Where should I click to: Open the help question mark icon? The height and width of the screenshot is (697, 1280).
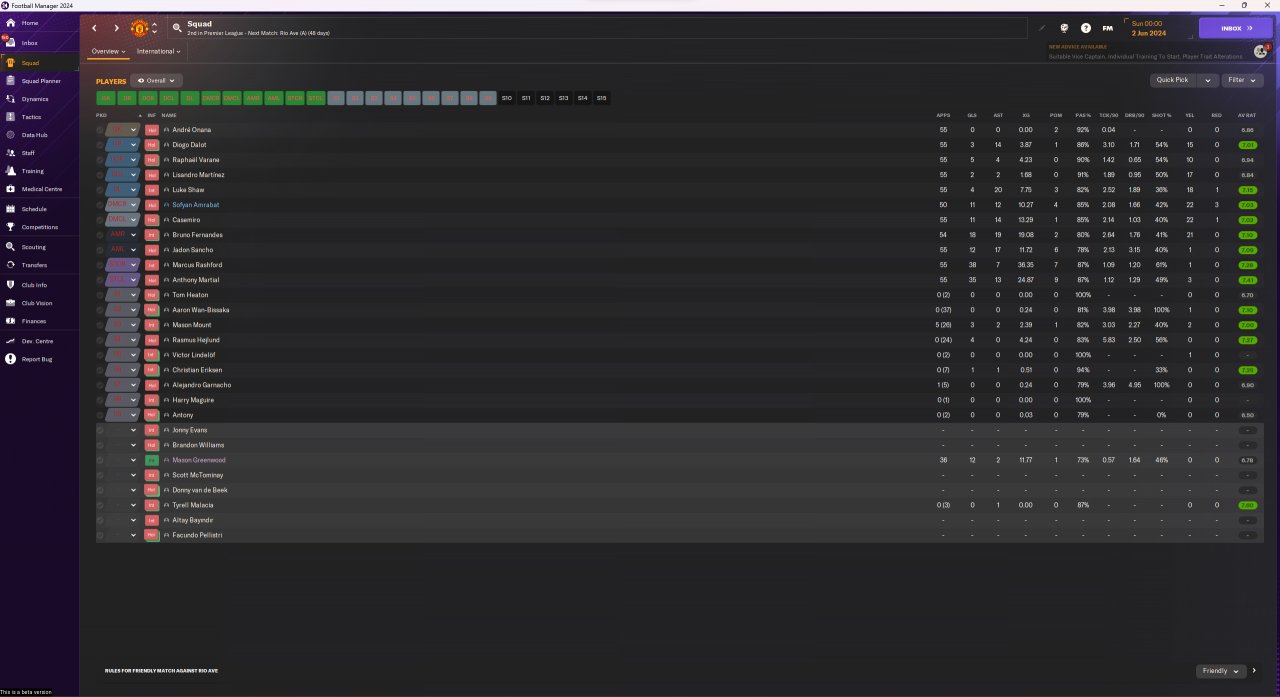click(1086, 28)
